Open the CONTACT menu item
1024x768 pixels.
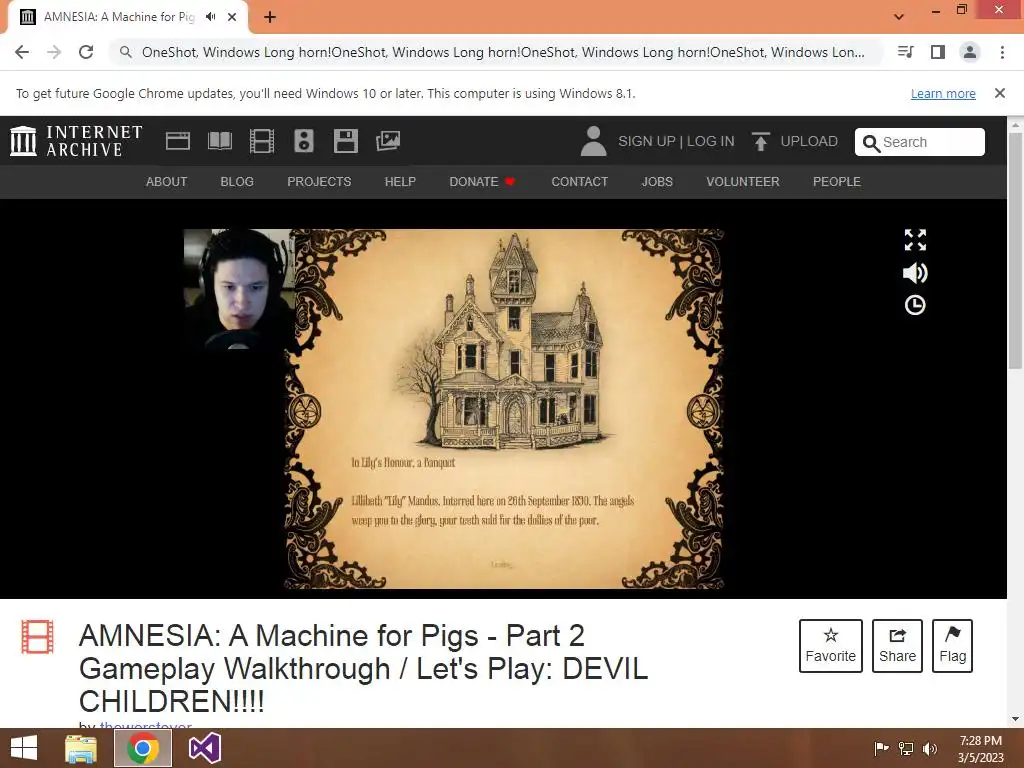coord(580,182)
